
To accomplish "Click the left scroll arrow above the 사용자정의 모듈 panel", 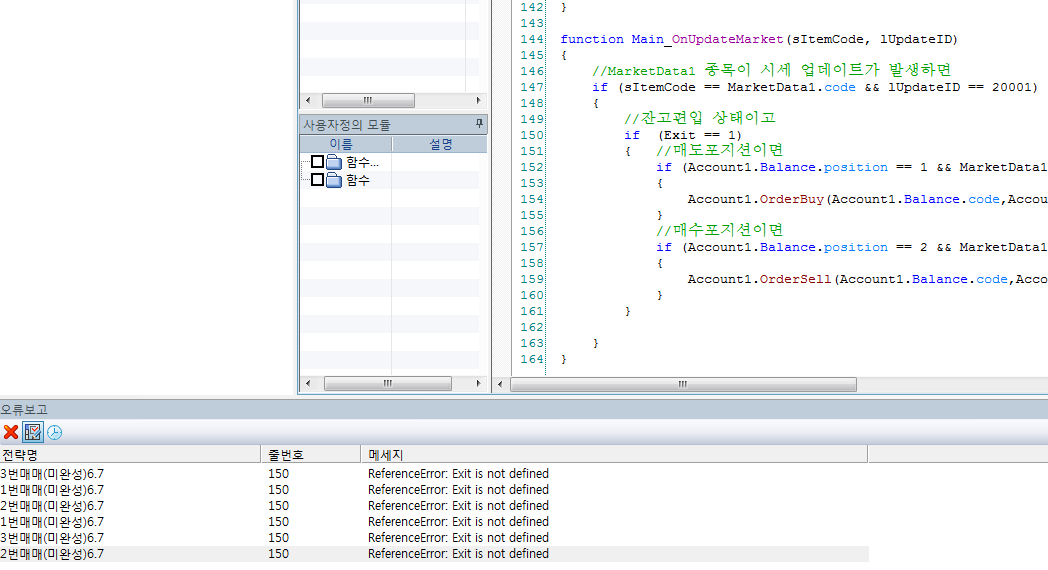I will [307, 100].
